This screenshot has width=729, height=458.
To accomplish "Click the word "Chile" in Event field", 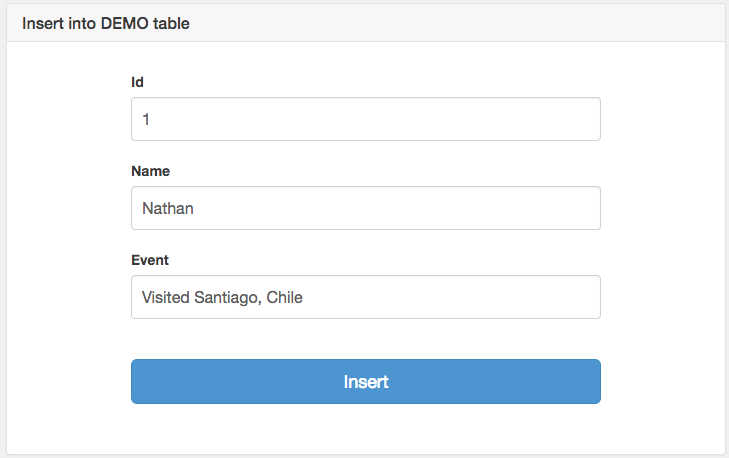I will coord(284,297).
